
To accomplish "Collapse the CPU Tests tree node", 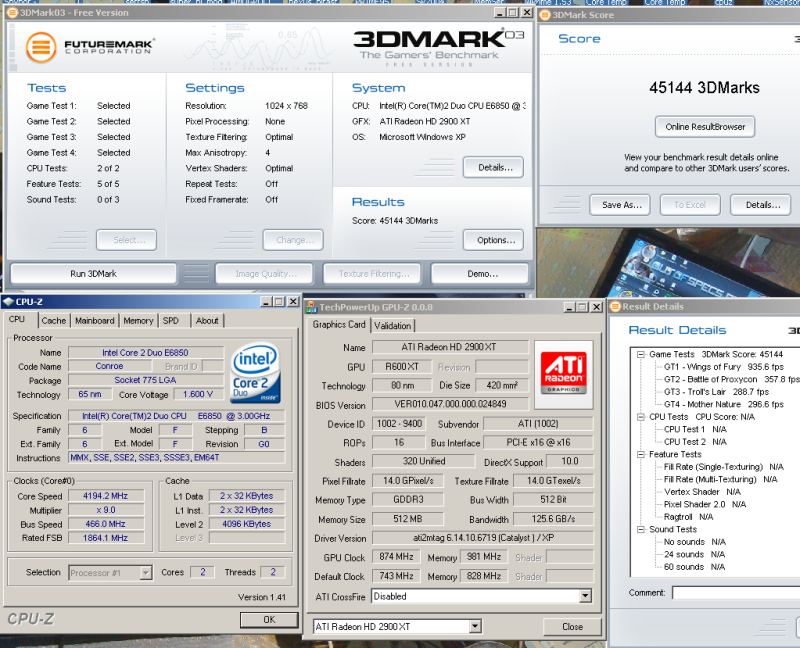I will [640, 417].
